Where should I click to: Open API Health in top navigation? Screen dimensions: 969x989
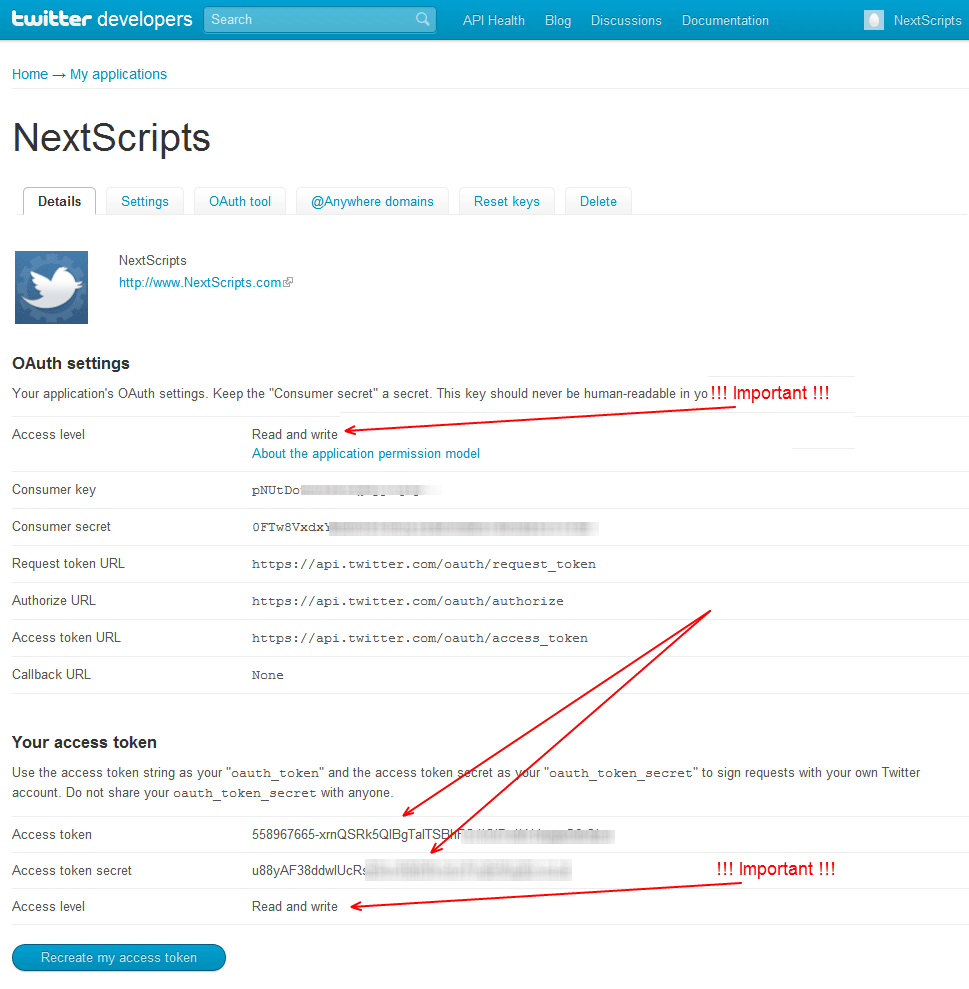(493, 20)
